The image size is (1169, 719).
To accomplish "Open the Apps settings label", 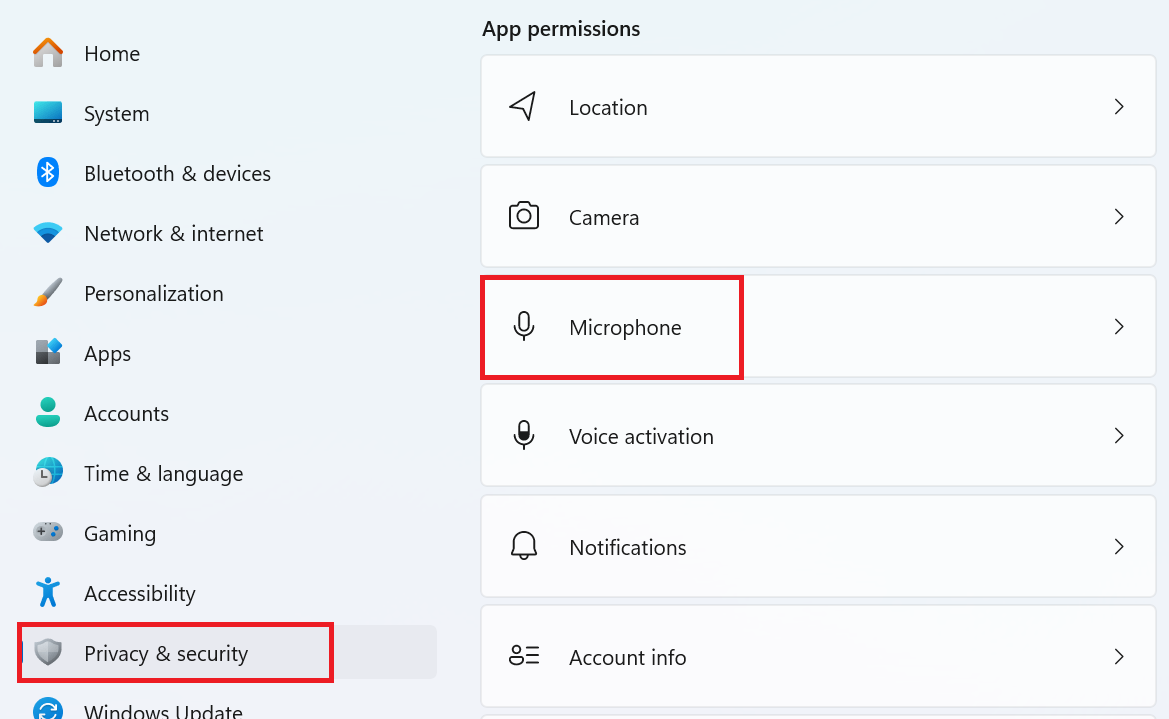I will coord(107,354).
